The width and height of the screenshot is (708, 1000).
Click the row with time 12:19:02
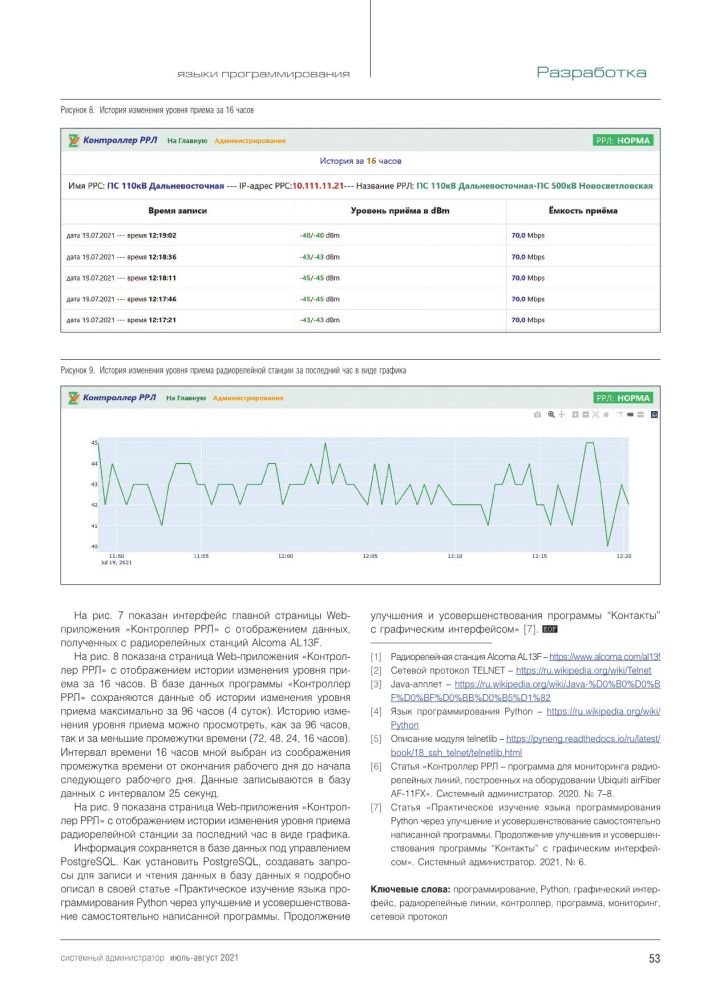360,235
